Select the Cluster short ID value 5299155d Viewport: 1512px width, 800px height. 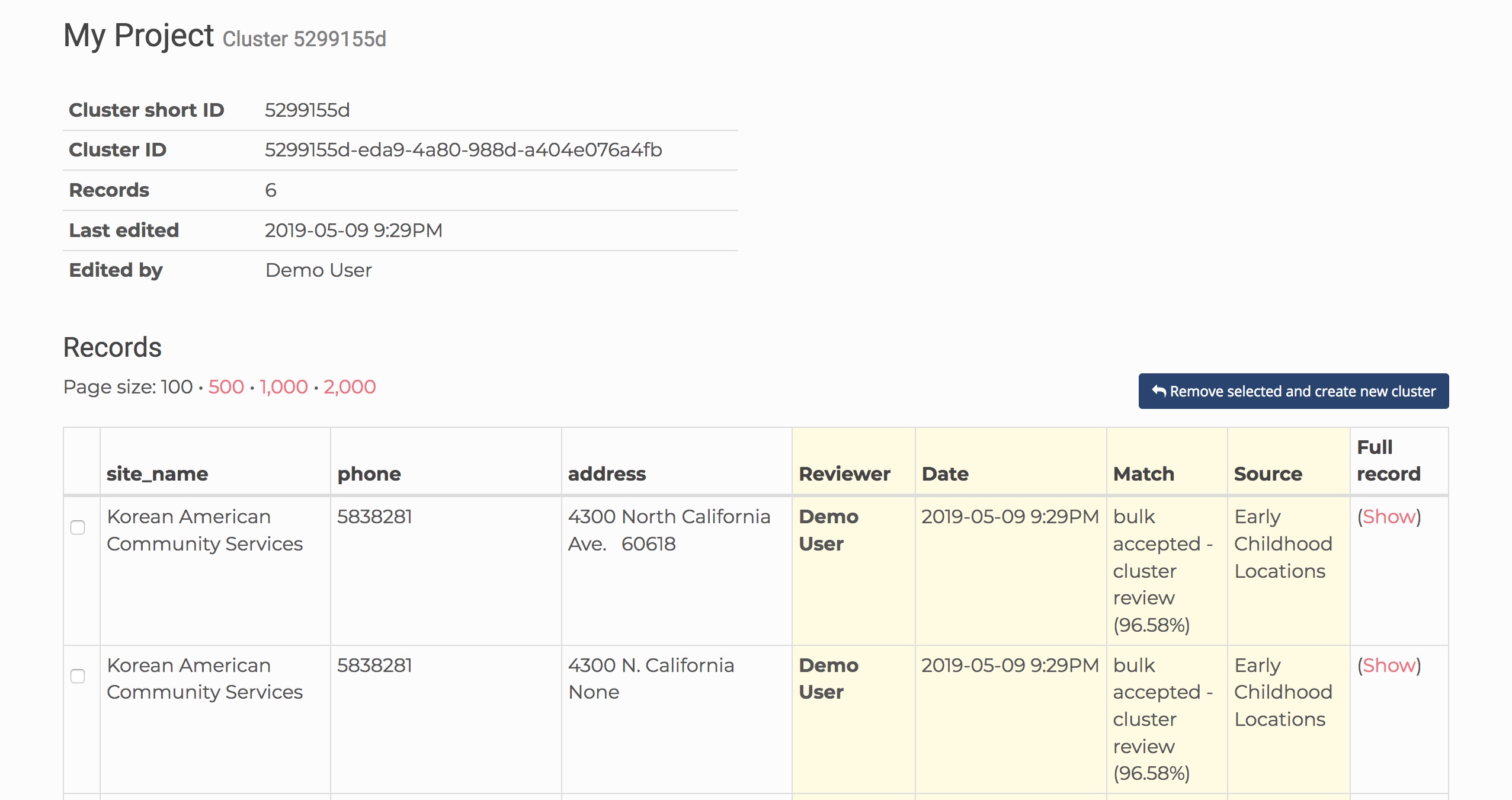[x=307, y=110]
